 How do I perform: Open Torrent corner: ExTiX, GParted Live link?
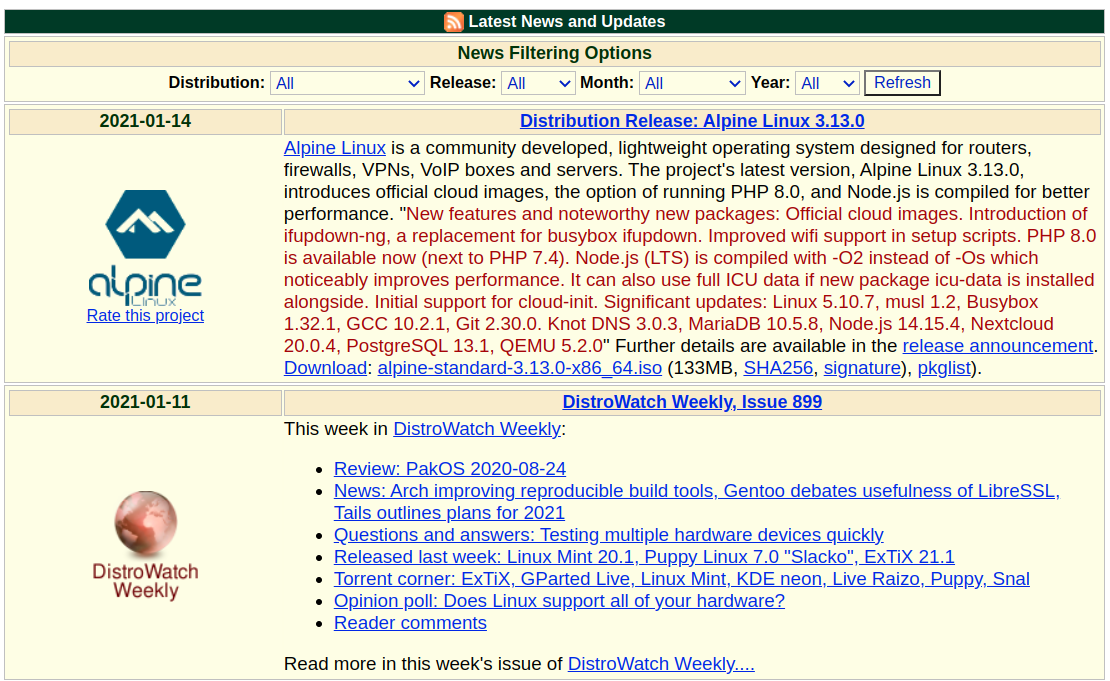(681, 578)
